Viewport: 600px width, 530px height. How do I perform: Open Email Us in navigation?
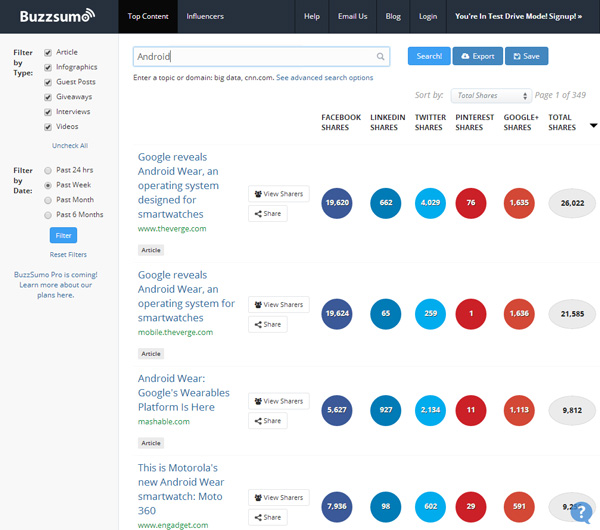pyautogui.click(x=352, y=16)
